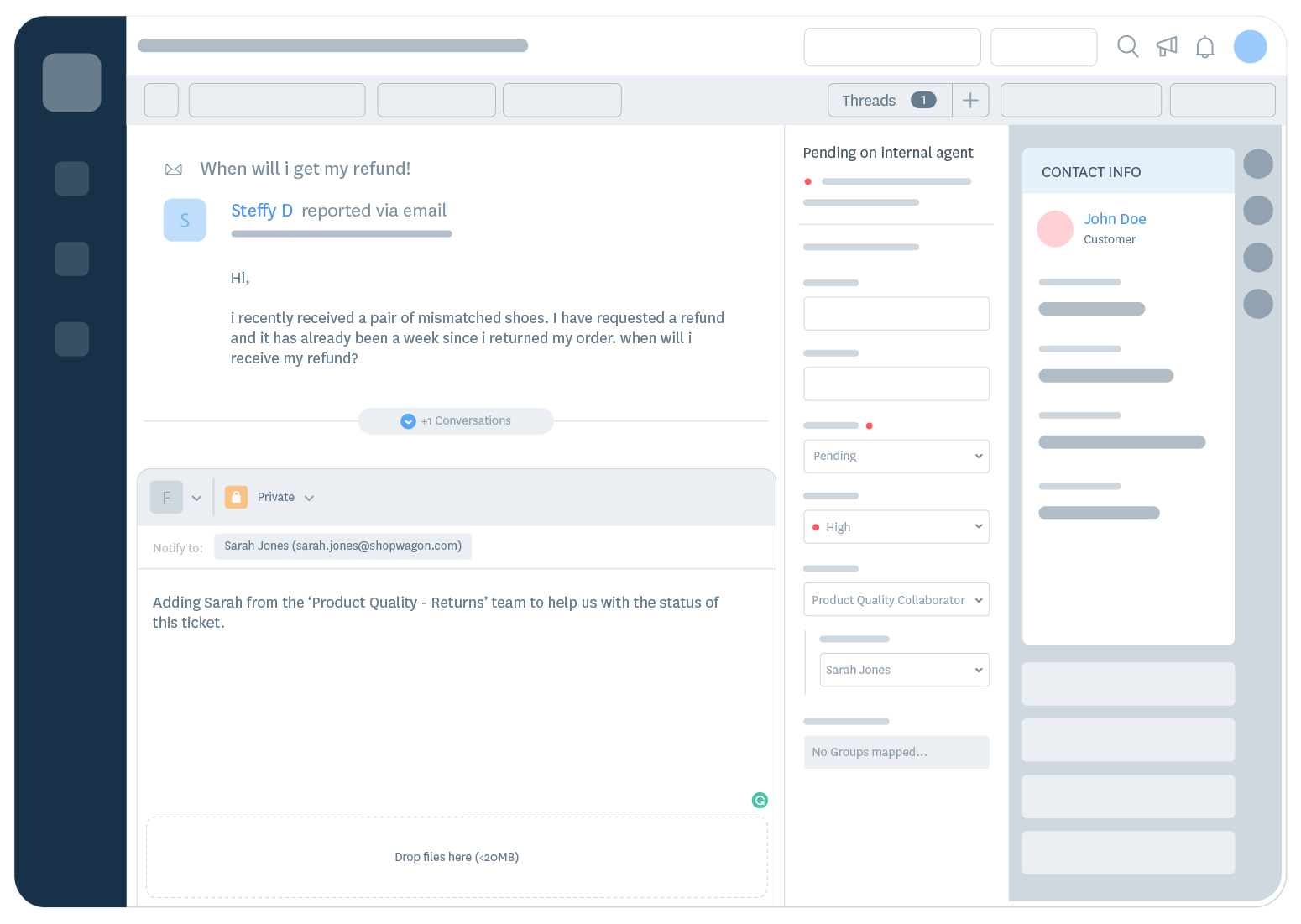Click the envelope icon beside the ticket subject
1301x924 pixels.
click(174, 169)
